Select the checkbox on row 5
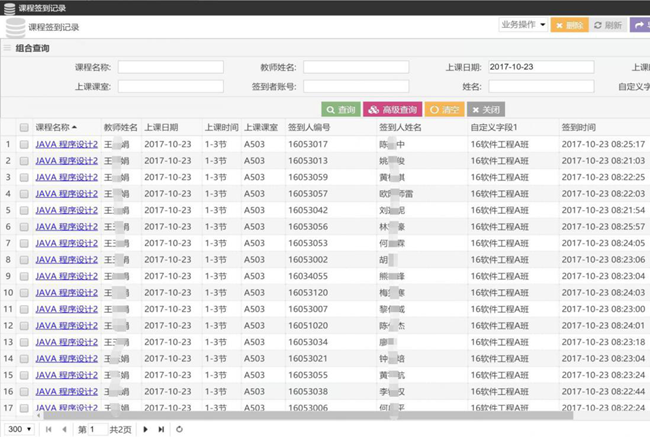 coord(24,210)
